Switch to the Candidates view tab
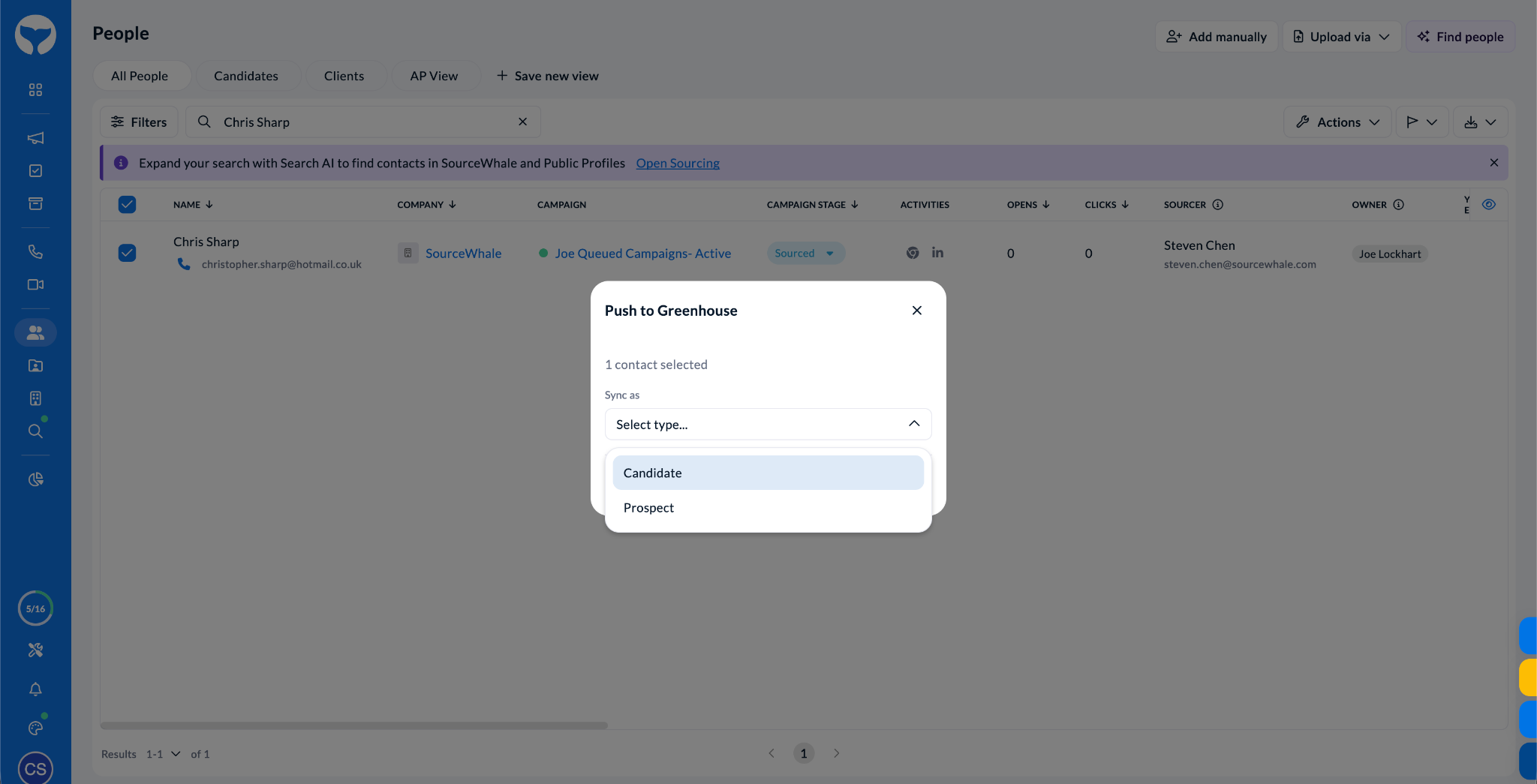The width and height of the screenshot is (1537, 784). click(x=246, y=76)
